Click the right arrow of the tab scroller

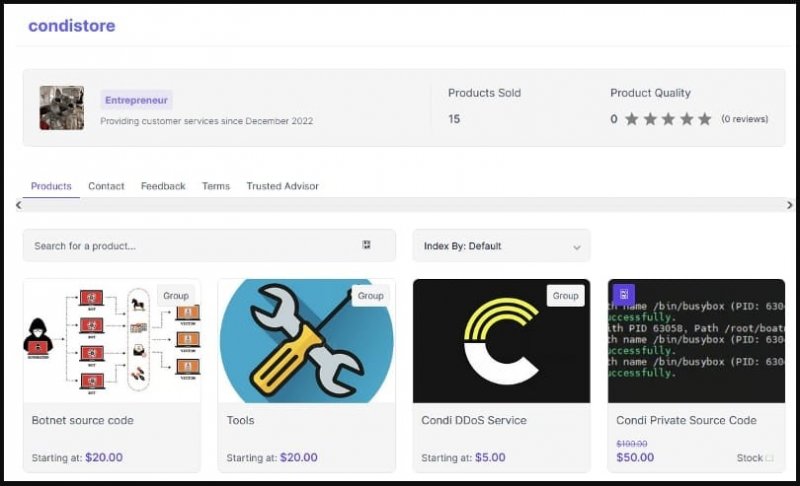[789, 205]
